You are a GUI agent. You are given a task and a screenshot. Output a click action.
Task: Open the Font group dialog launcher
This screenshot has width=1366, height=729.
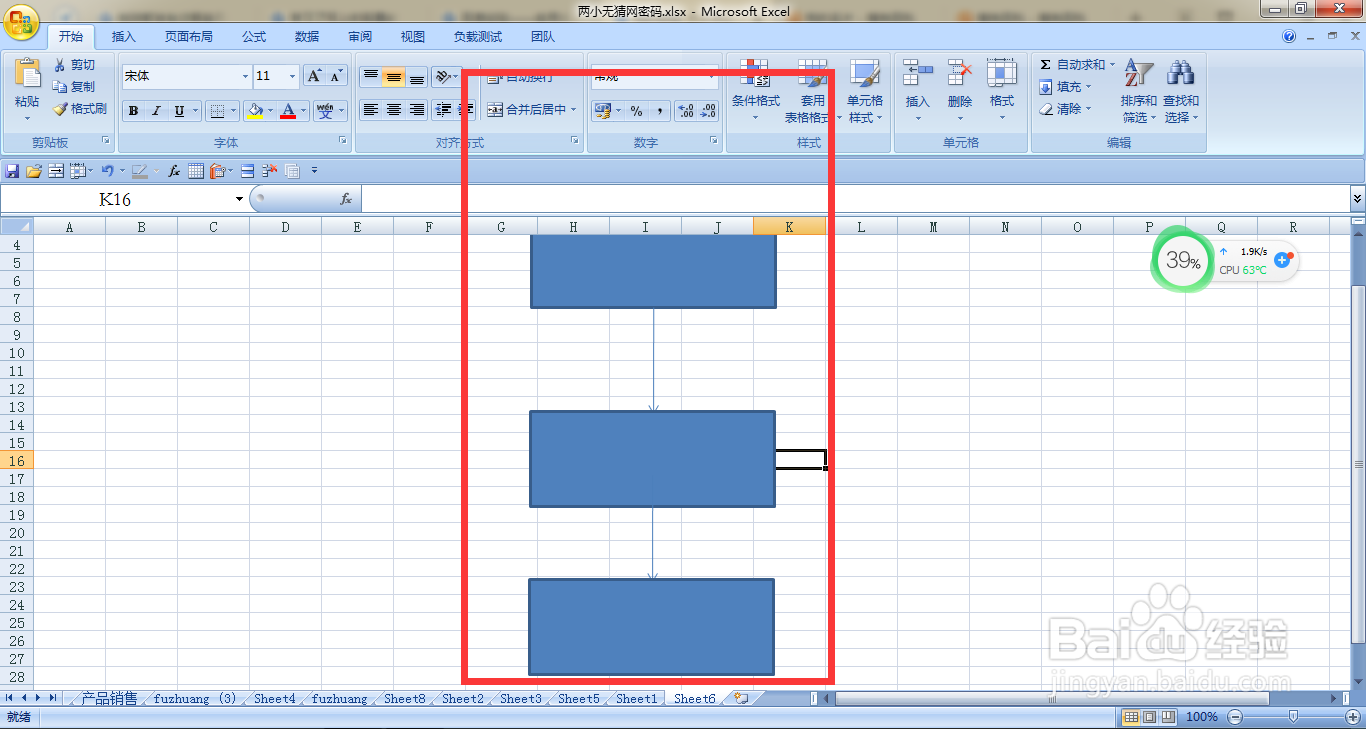click(x=343, y=141)
